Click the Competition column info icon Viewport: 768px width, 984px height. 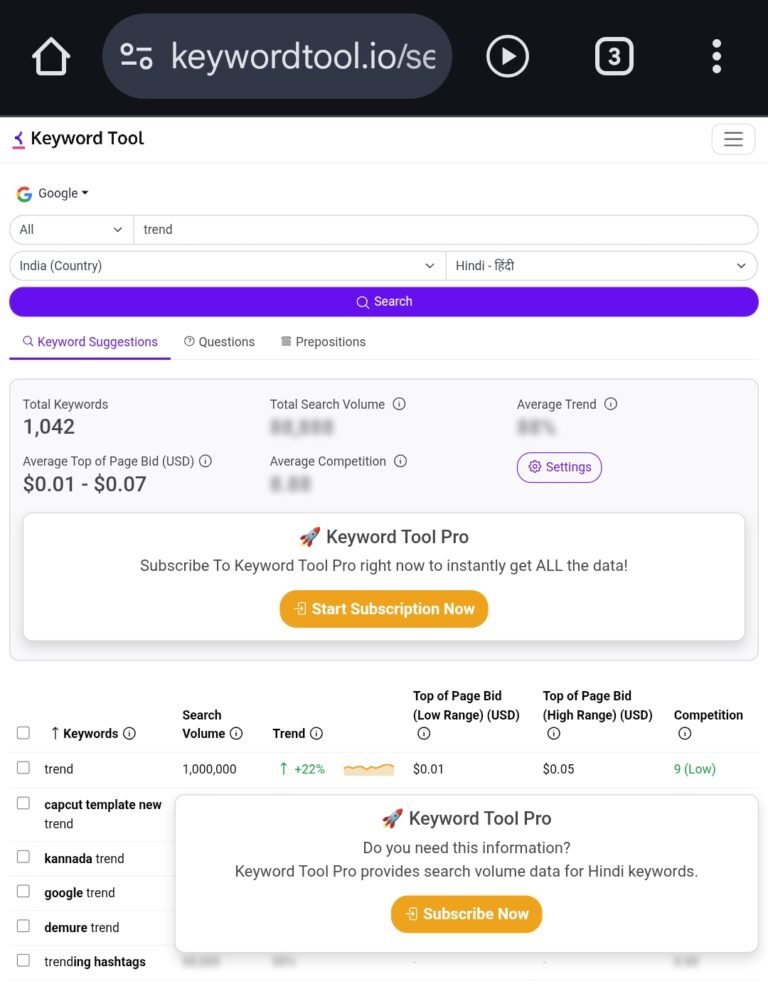pos(684,733)
